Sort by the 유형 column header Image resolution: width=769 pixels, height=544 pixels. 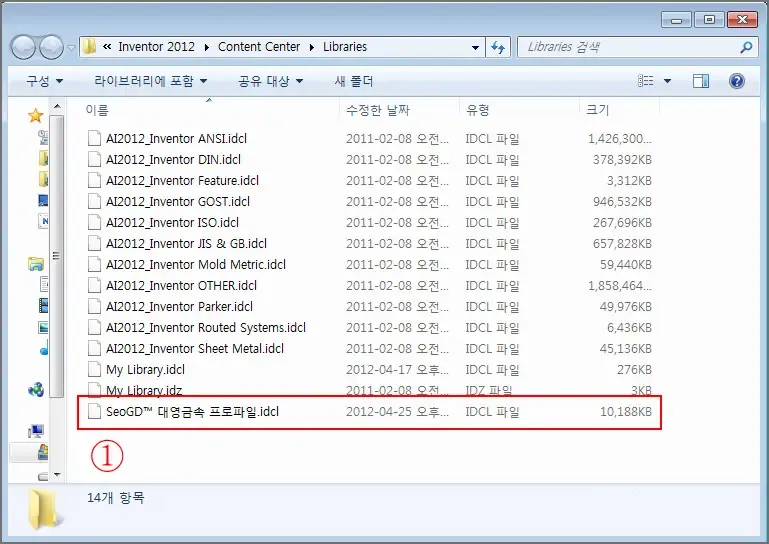click(478, 110)
